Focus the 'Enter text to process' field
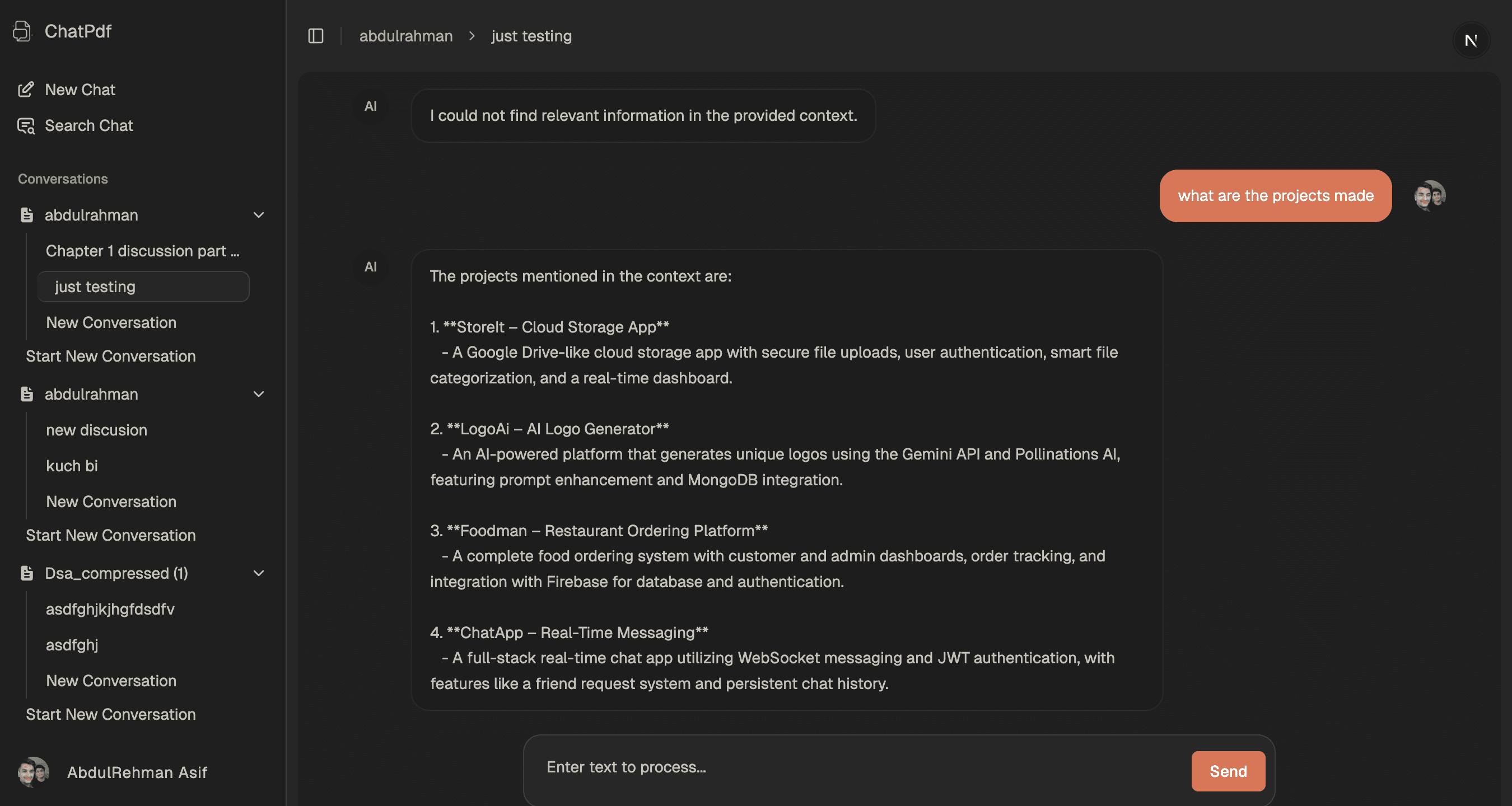The width and height of the screenshot is (1512, 806). tap(857, 767)
